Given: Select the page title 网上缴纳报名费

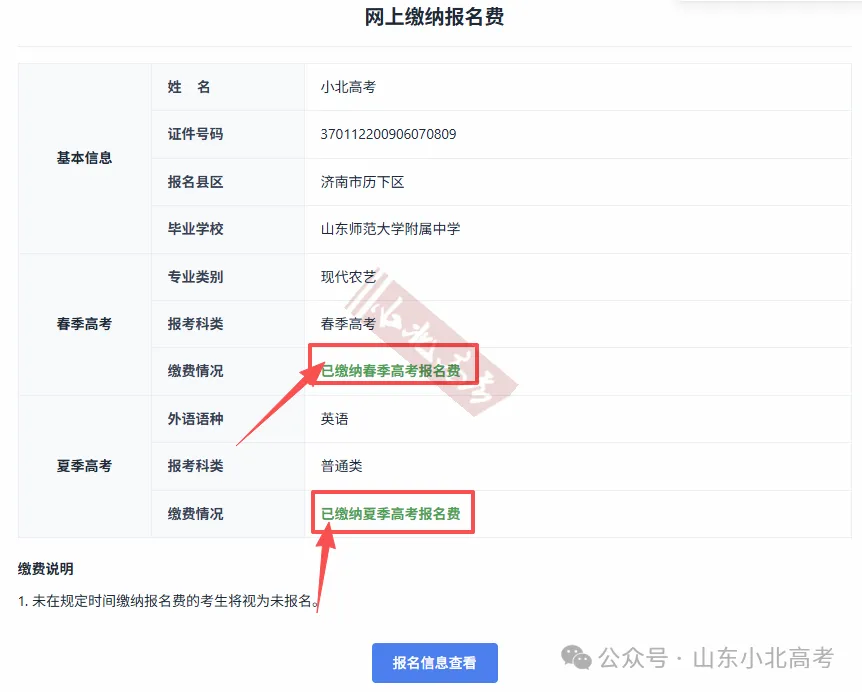Looking at the screenshot, I should 434,17.
